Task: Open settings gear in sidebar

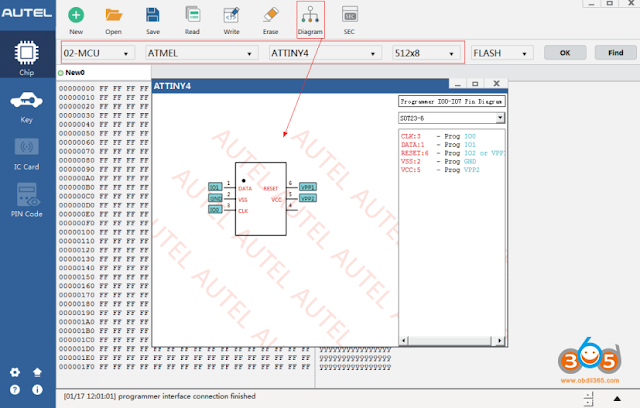Action: point(15,372)
